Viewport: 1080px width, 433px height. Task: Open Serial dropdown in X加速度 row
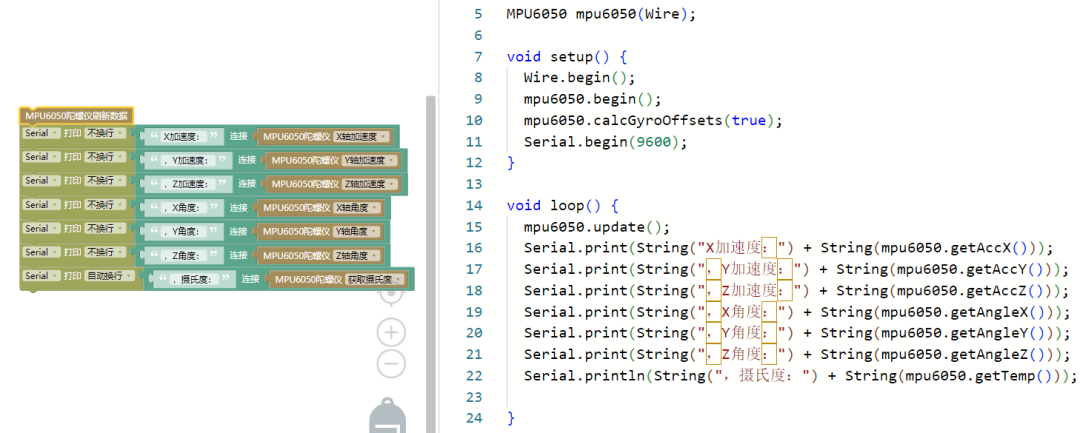point(41,133)
